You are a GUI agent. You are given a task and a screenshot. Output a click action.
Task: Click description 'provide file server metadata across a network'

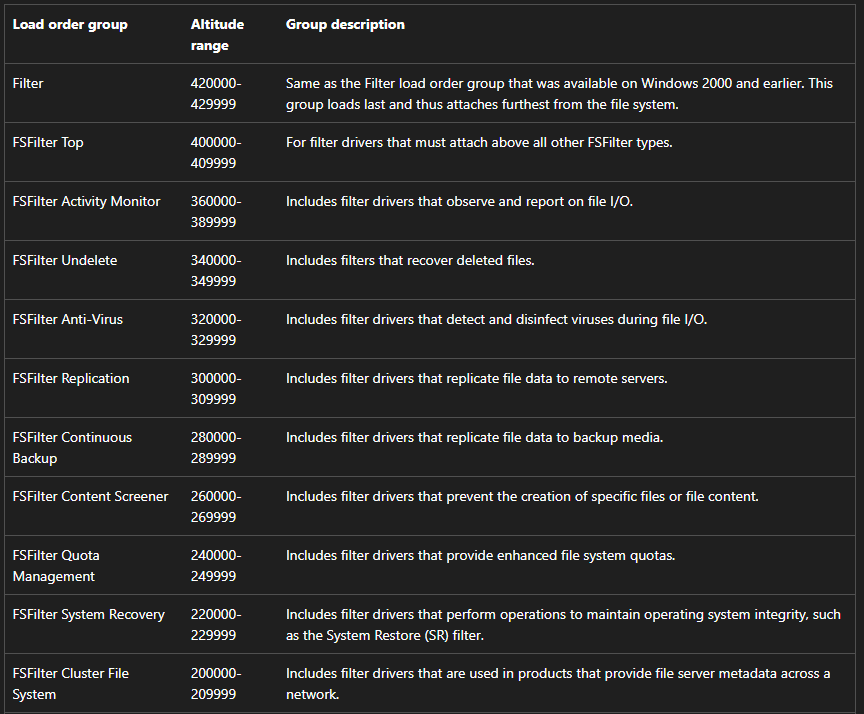558,683
